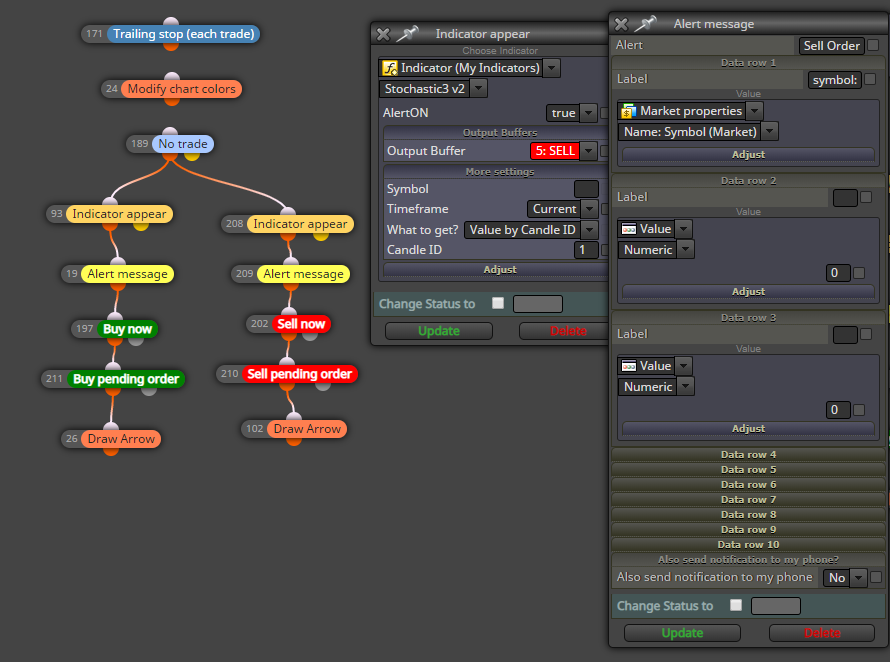This screenshot has height=662, width=890.
Task: Select the Modify chart colors block
Action: [x=181, y=89]
